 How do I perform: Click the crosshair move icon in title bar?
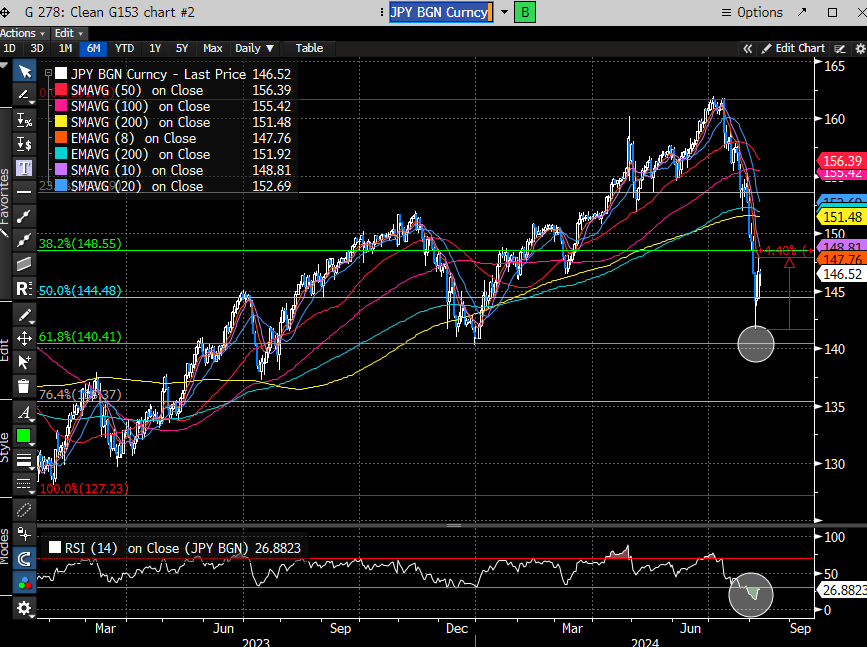pyautogui.click(x=5, y=12)
